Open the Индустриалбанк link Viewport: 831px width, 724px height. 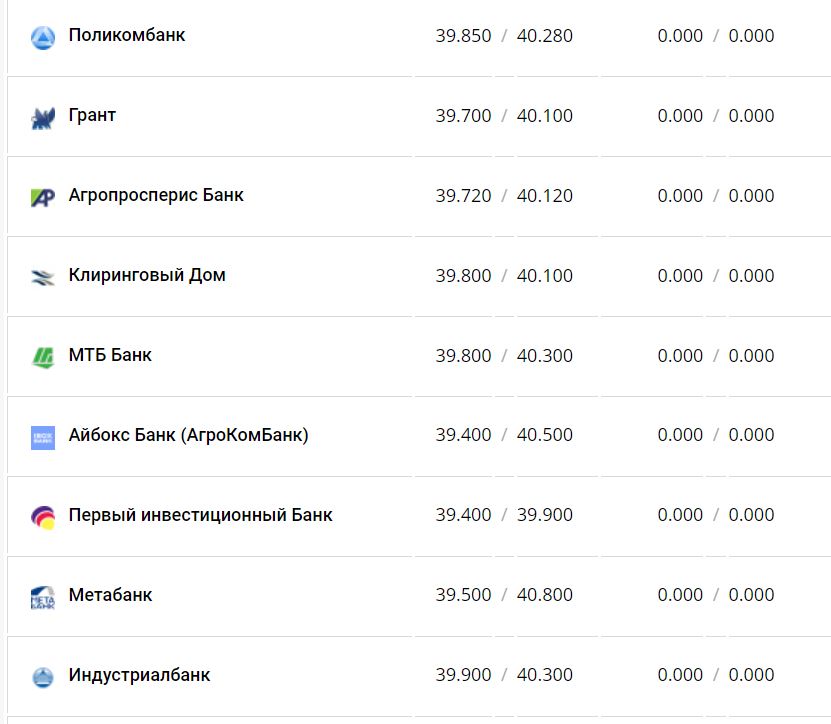pos(139,675)
